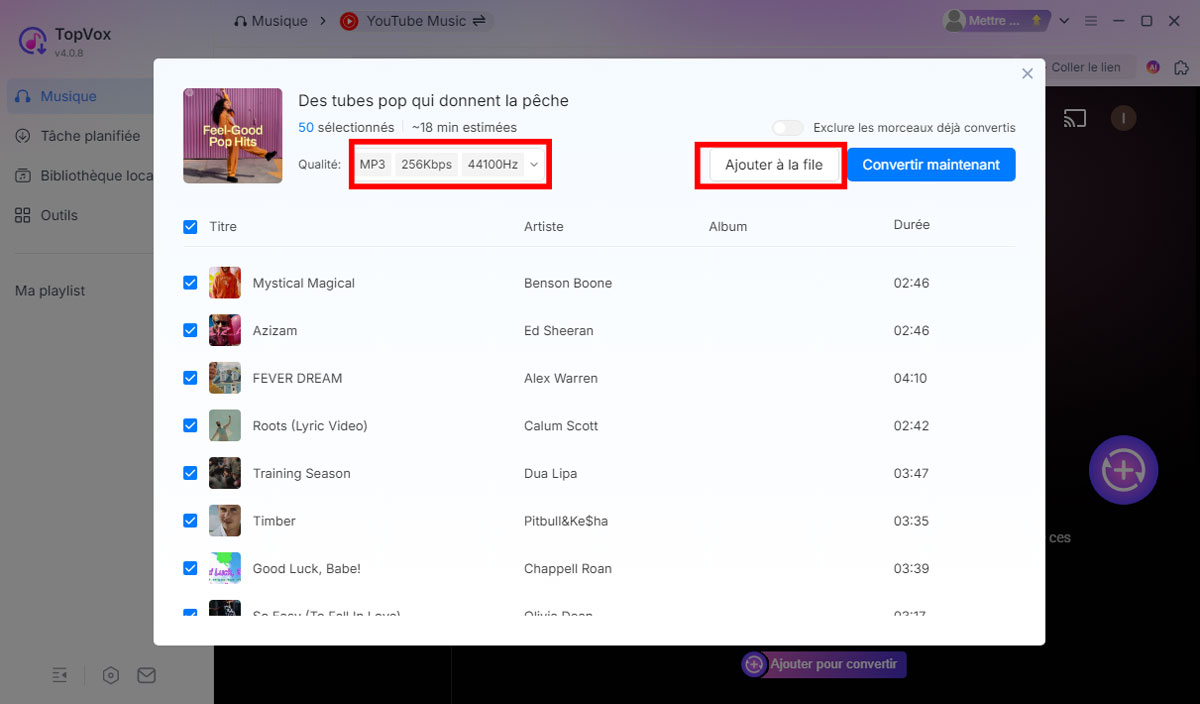Click Convertir maintenant button
The image size is (1200, 704).
tap(931, 165)
